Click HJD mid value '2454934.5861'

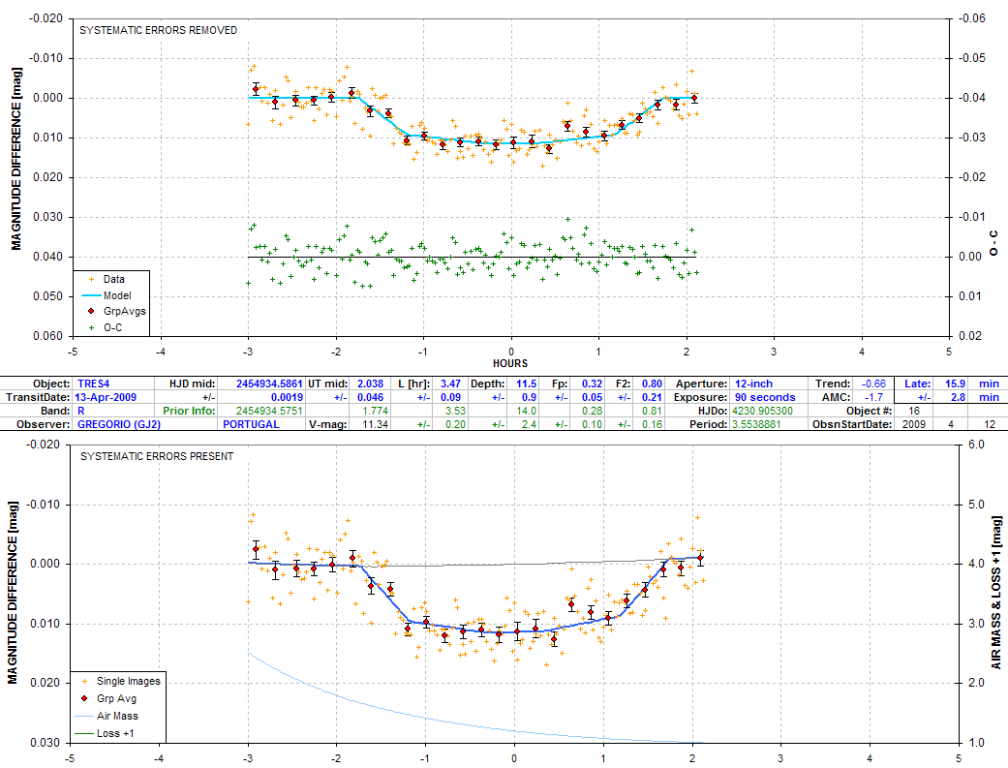pyautogui.click(x=269, y=384)
